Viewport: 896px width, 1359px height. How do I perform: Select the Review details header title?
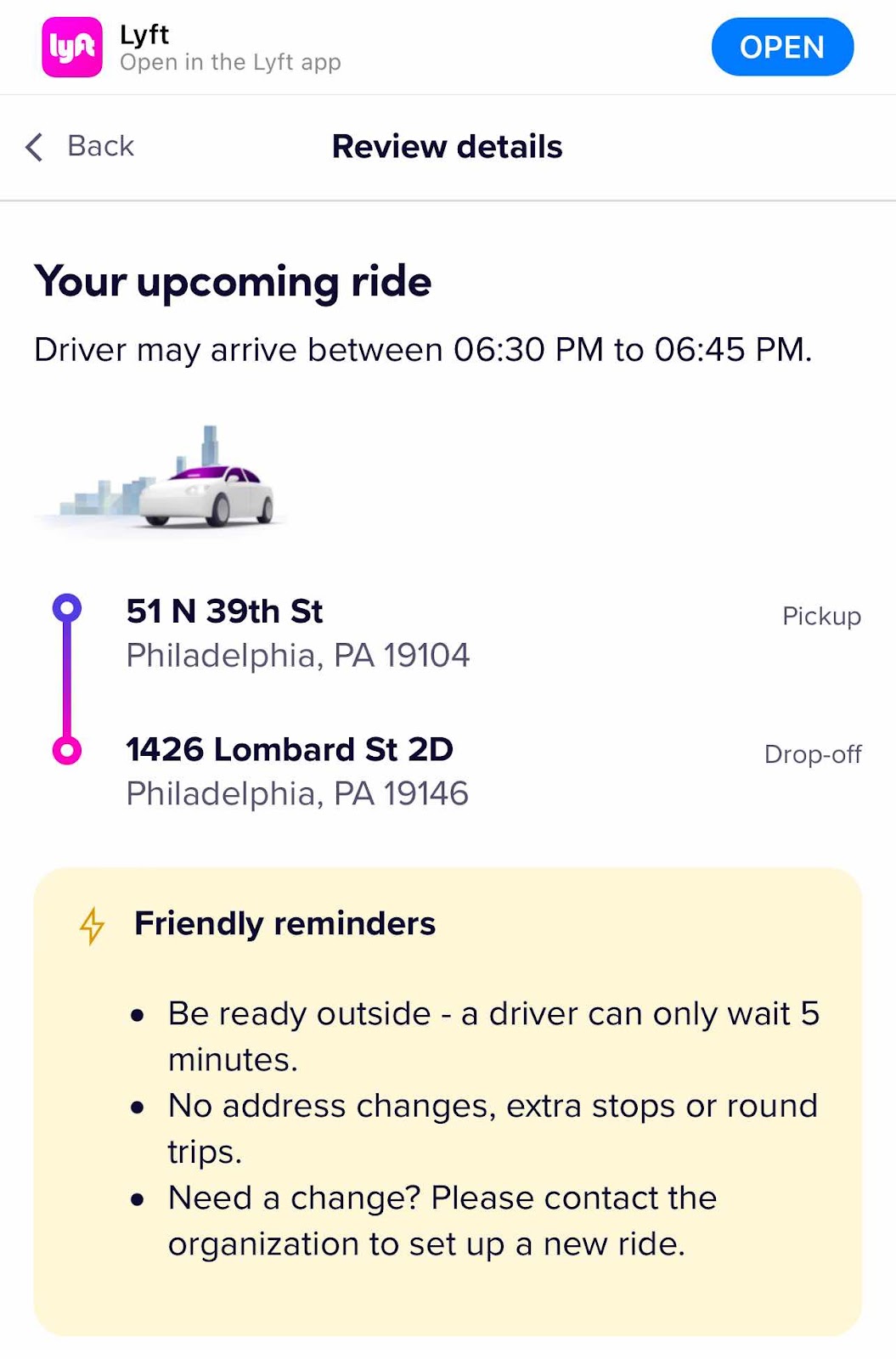coord(447,146)
